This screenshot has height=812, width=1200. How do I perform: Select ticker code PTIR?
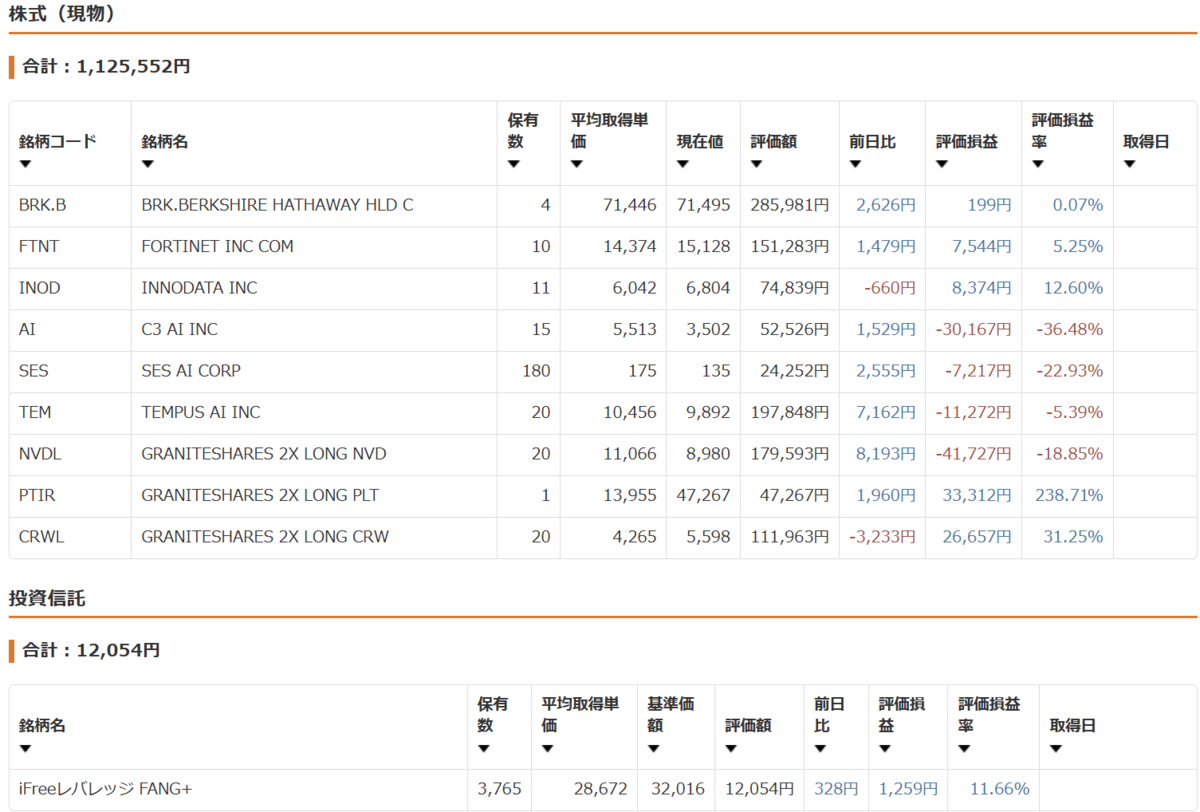click(x=37, y=495)
